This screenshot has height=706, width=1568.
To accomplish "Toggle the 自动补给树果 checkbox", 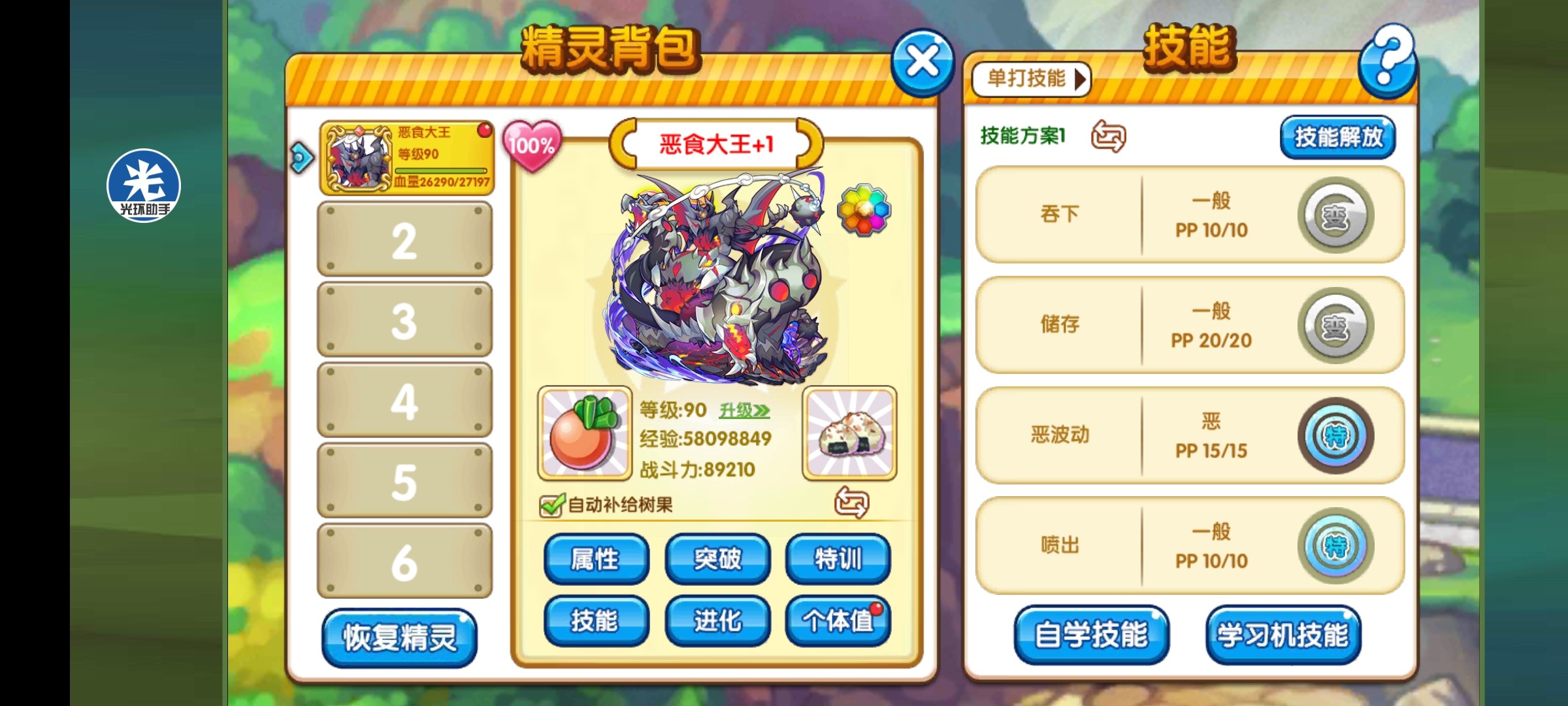I will pyautogui.click(x=551, y=505).
